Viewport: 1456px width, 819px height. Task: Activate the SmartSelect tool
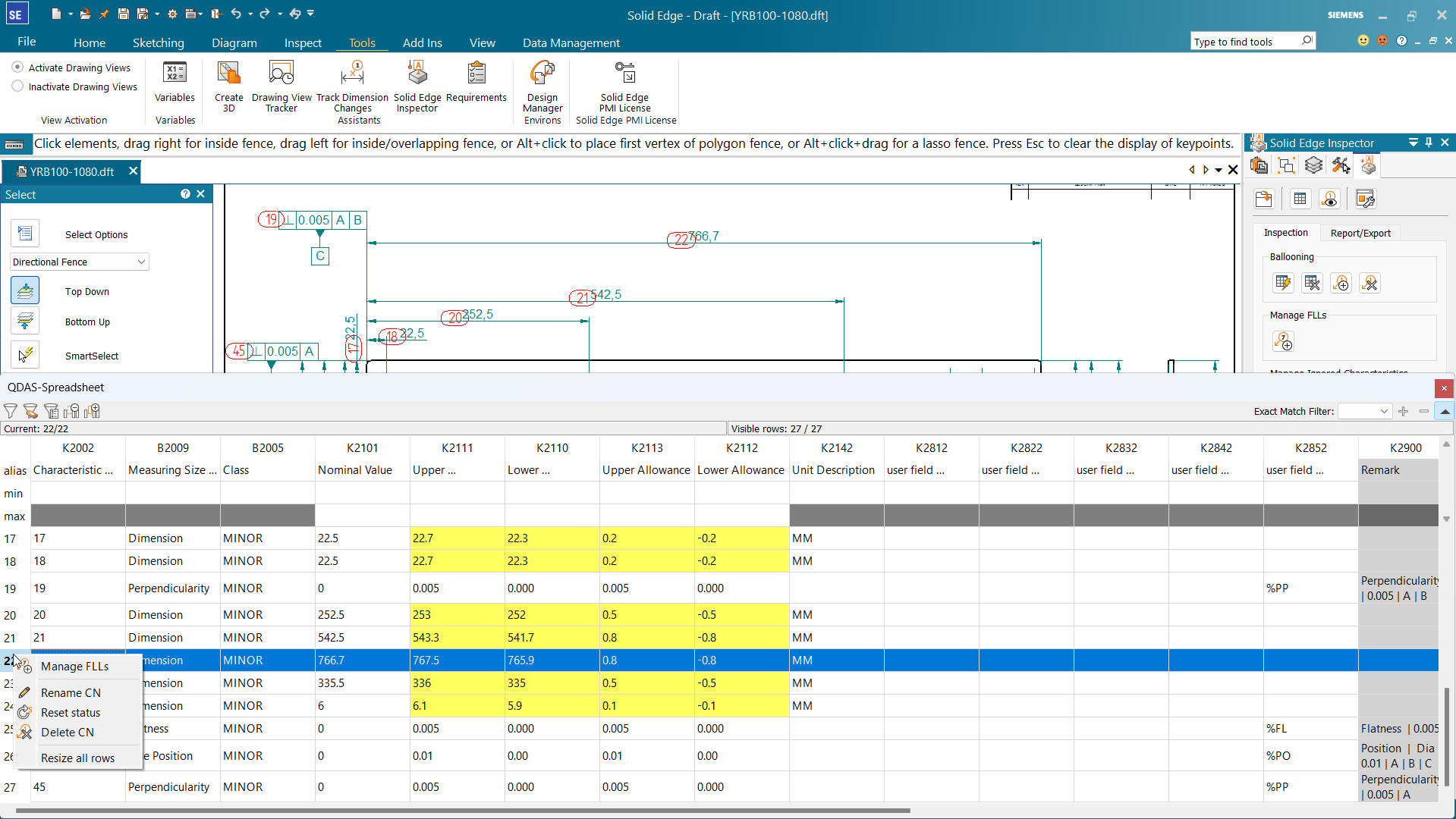(25, 354)
